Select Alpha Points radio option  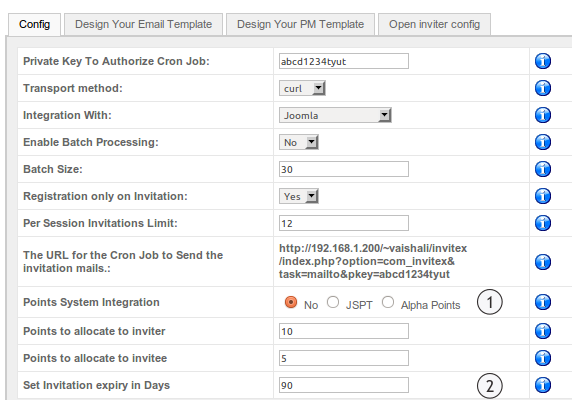pyautogui.click(x=388, y=302)
